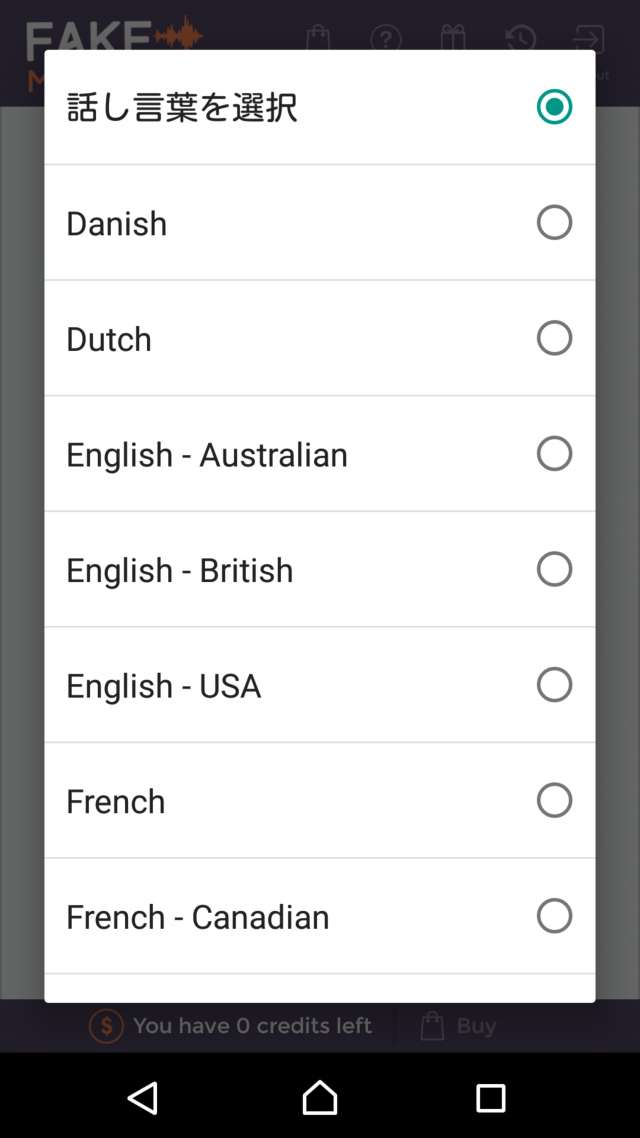Enable the English - USA radio button
The image size is (640, 1138).
pos(554,685)
